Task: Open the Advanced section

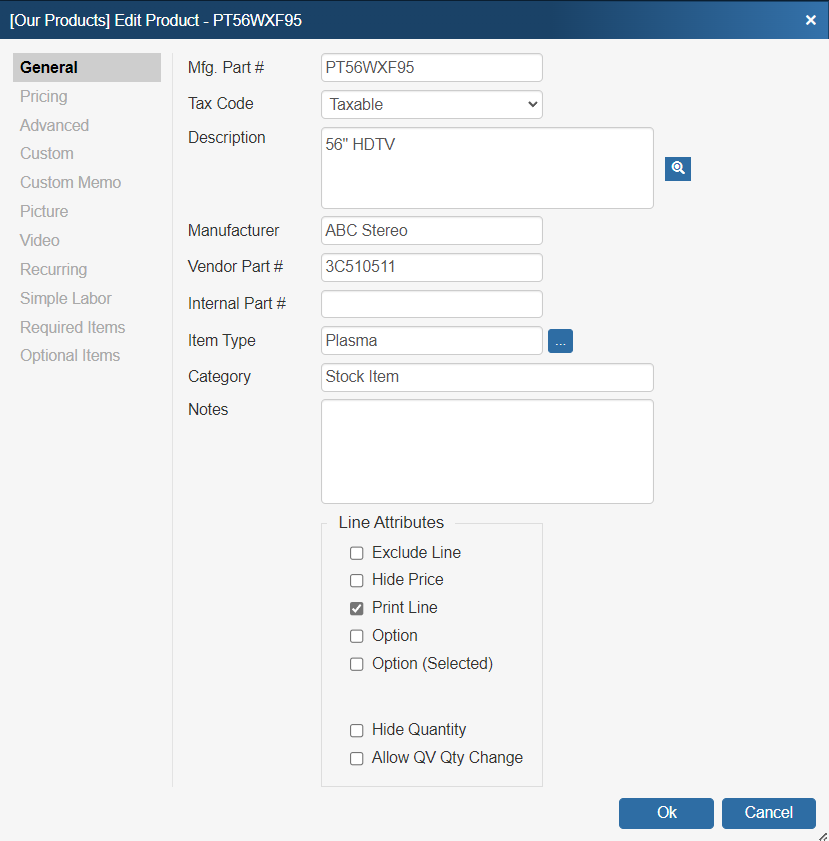Action: tap(54, 126)
